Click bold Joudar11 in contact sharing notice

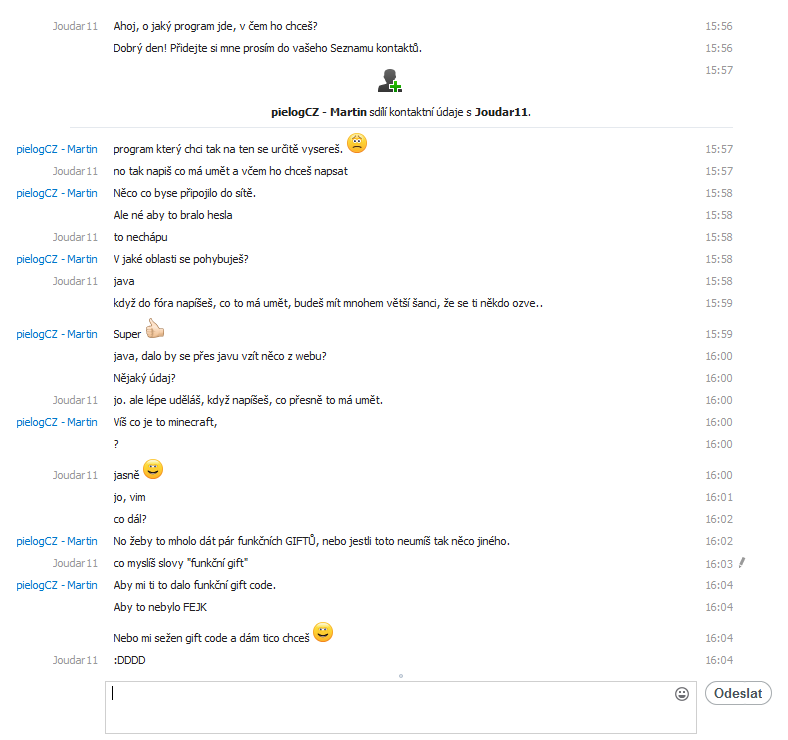click(x=500, y=111)
